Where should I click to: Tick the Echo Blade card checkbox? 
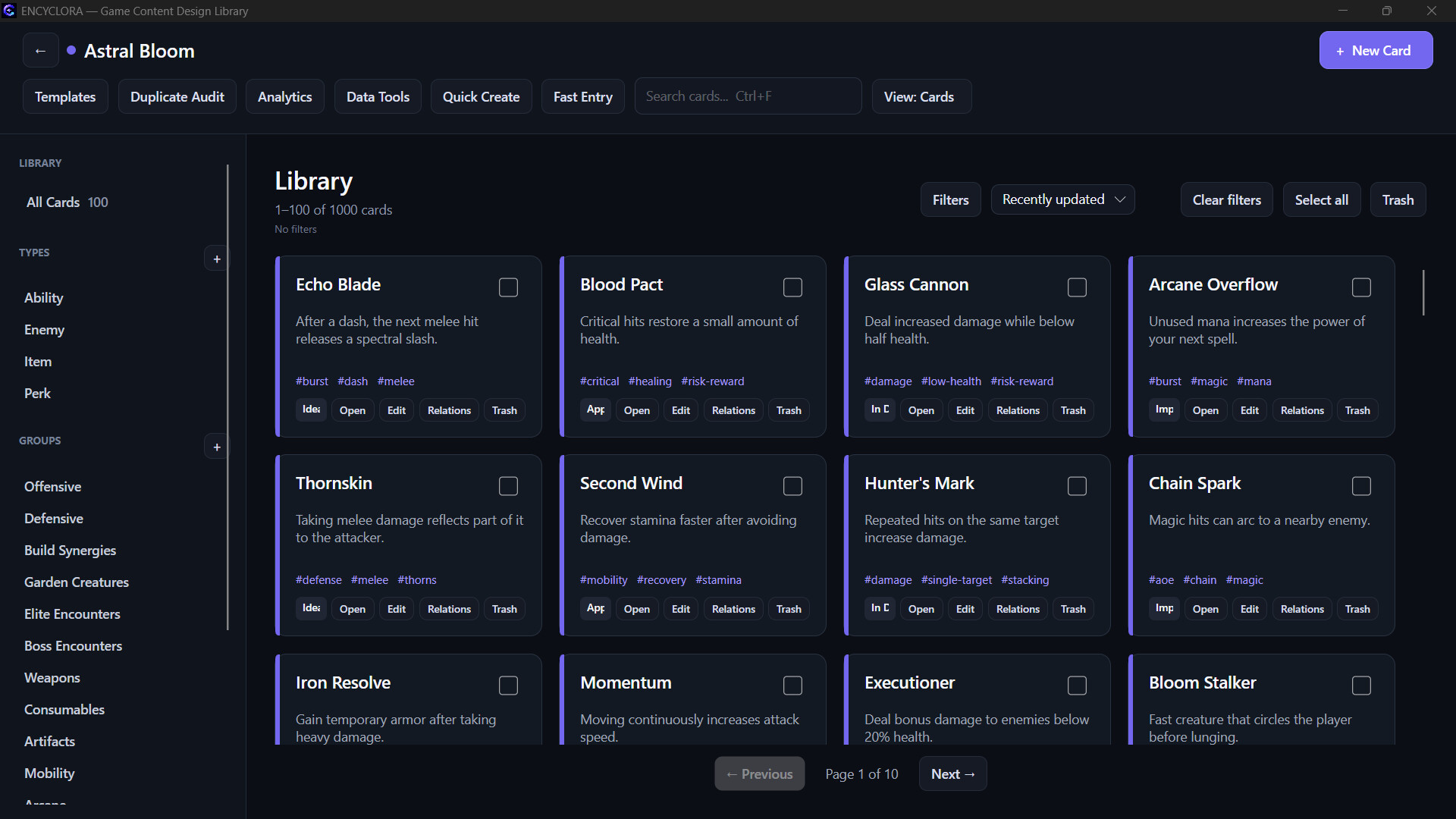click(x=508, y=287)
